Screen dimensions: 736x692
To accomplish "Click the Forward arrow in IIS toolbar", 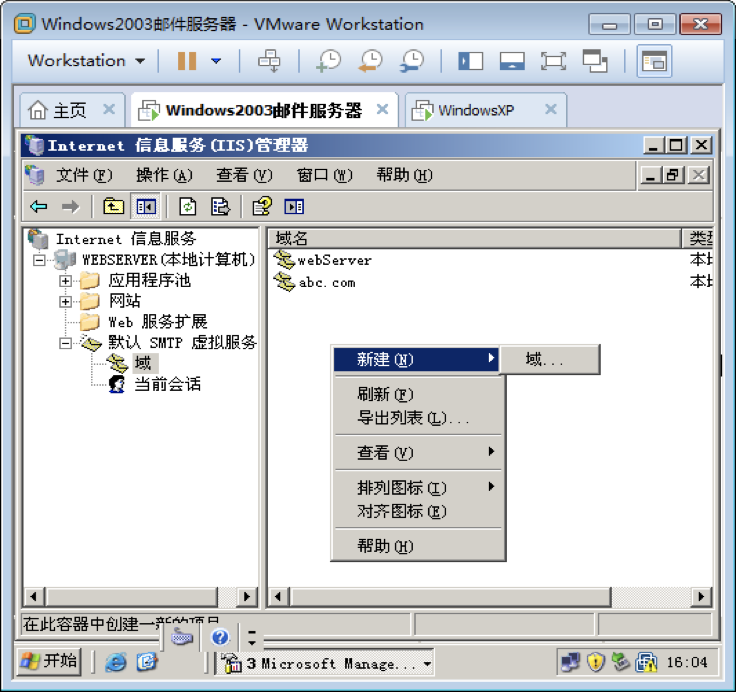I will point(70,207).
